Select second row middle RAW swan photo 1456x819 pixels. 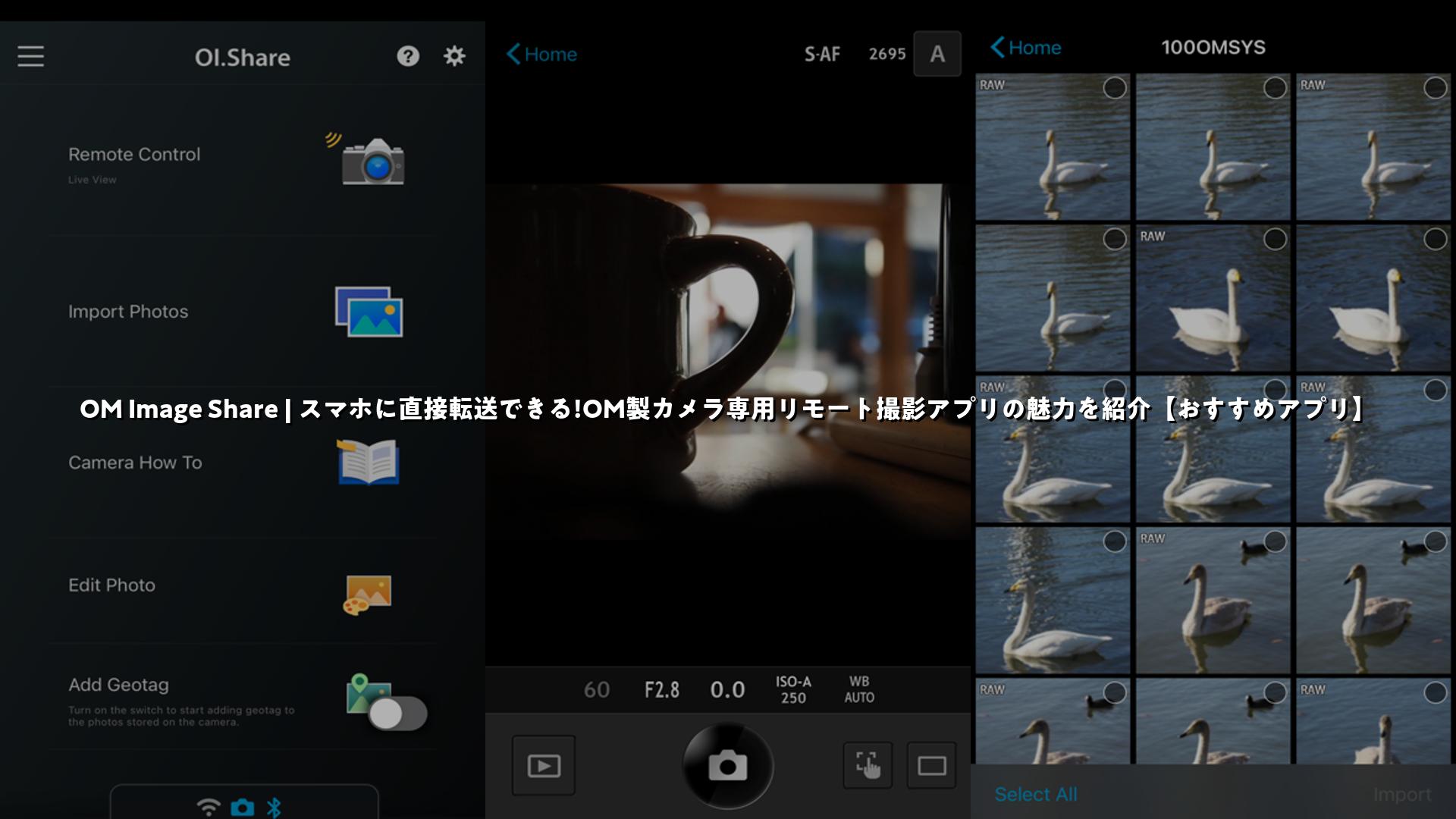[1275, 239]
